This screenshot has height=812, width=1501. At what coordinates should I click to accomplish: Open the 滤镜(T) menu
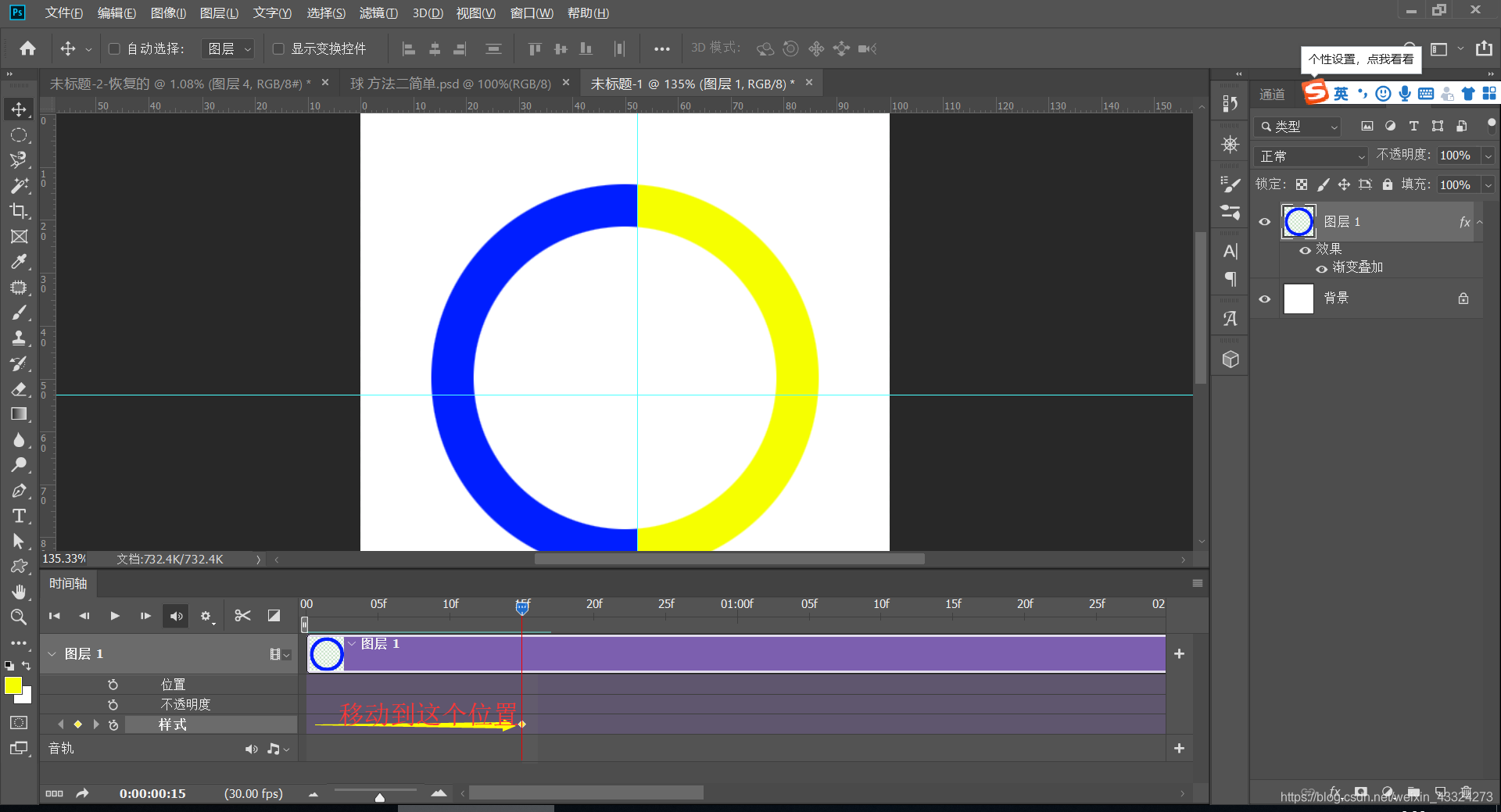(x=378, y=13)
